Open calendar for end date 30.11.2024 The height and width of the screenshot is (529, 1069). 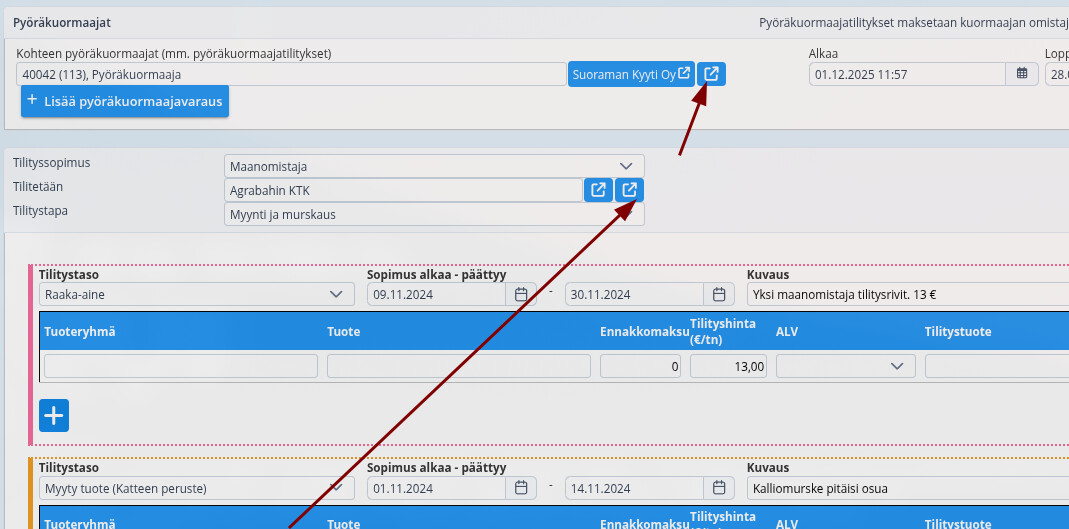pyautogui.click(x=719, y=294)
